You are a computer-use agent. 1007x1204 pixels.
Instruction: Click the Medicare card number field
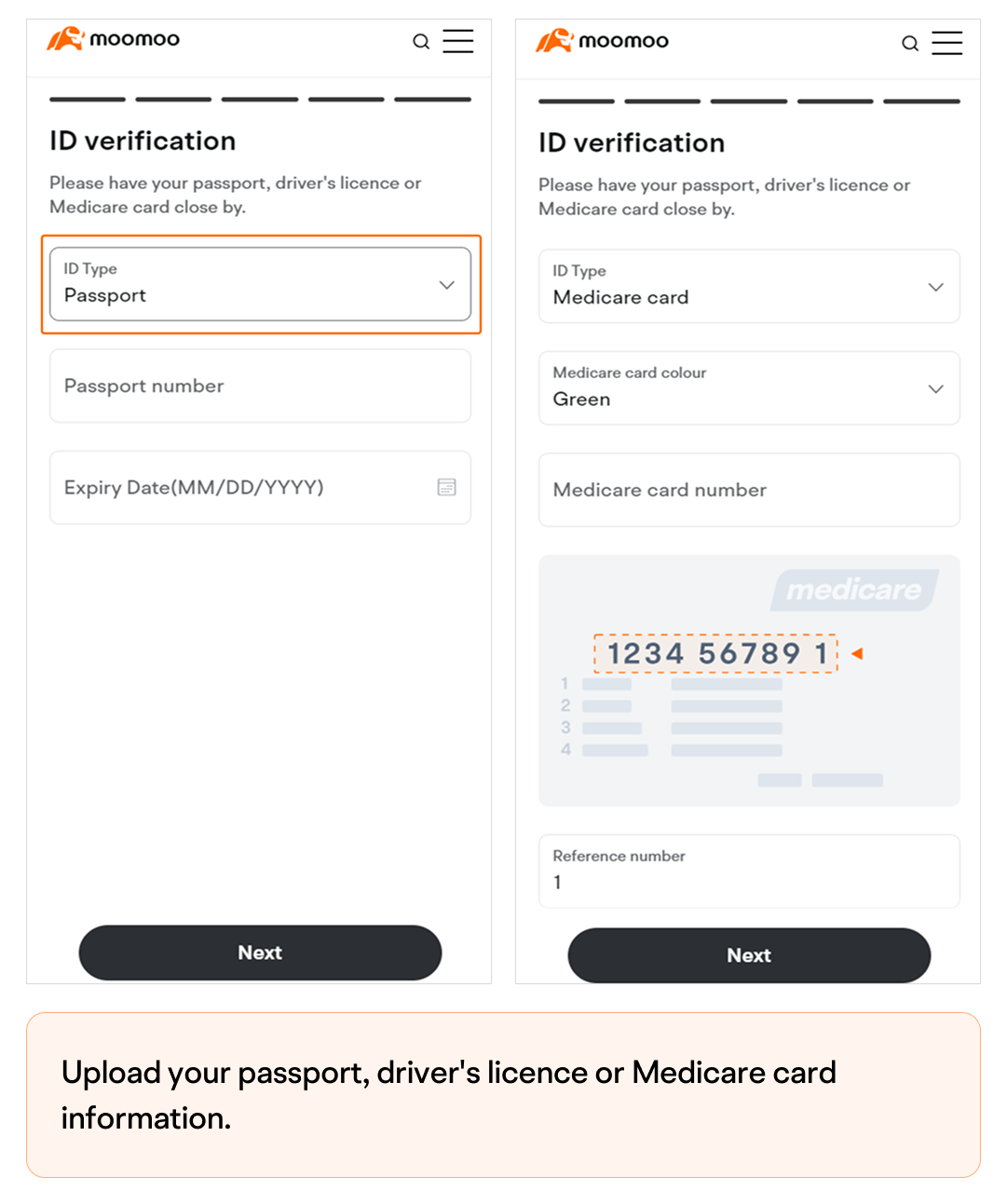[x=749, y=490]
